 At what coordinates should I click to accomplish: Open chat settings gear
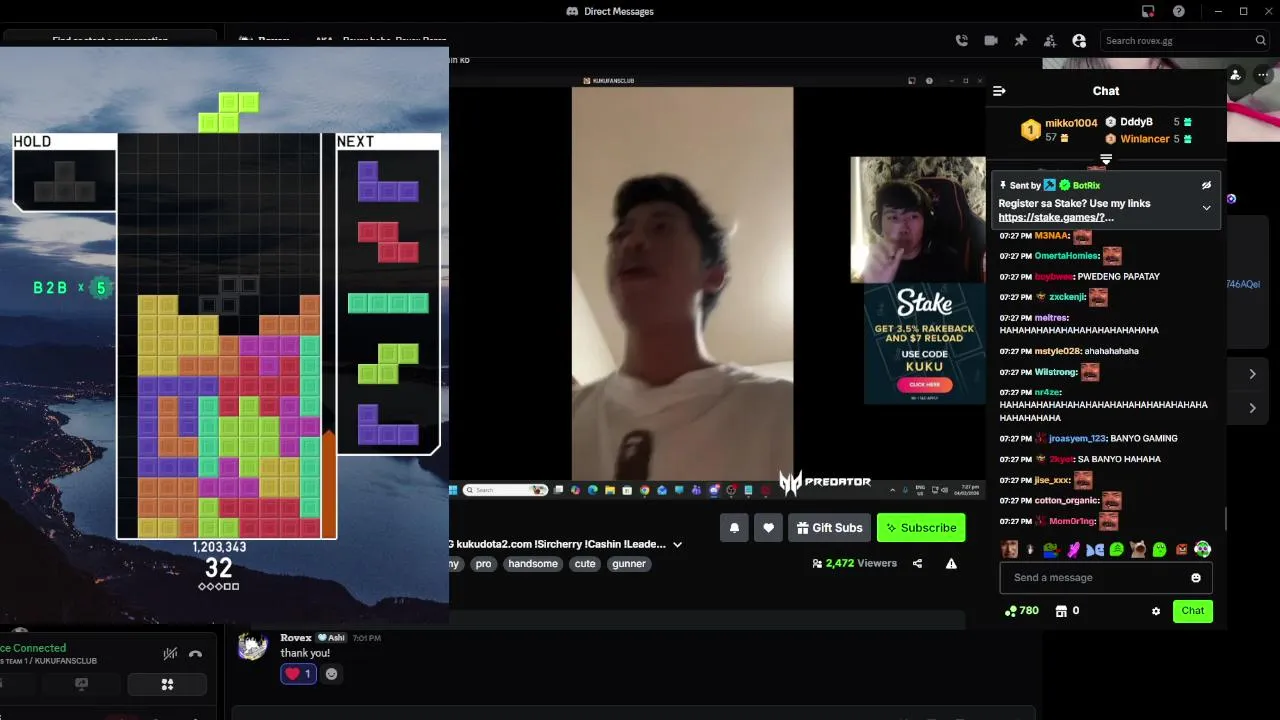tap(1156, 611)
